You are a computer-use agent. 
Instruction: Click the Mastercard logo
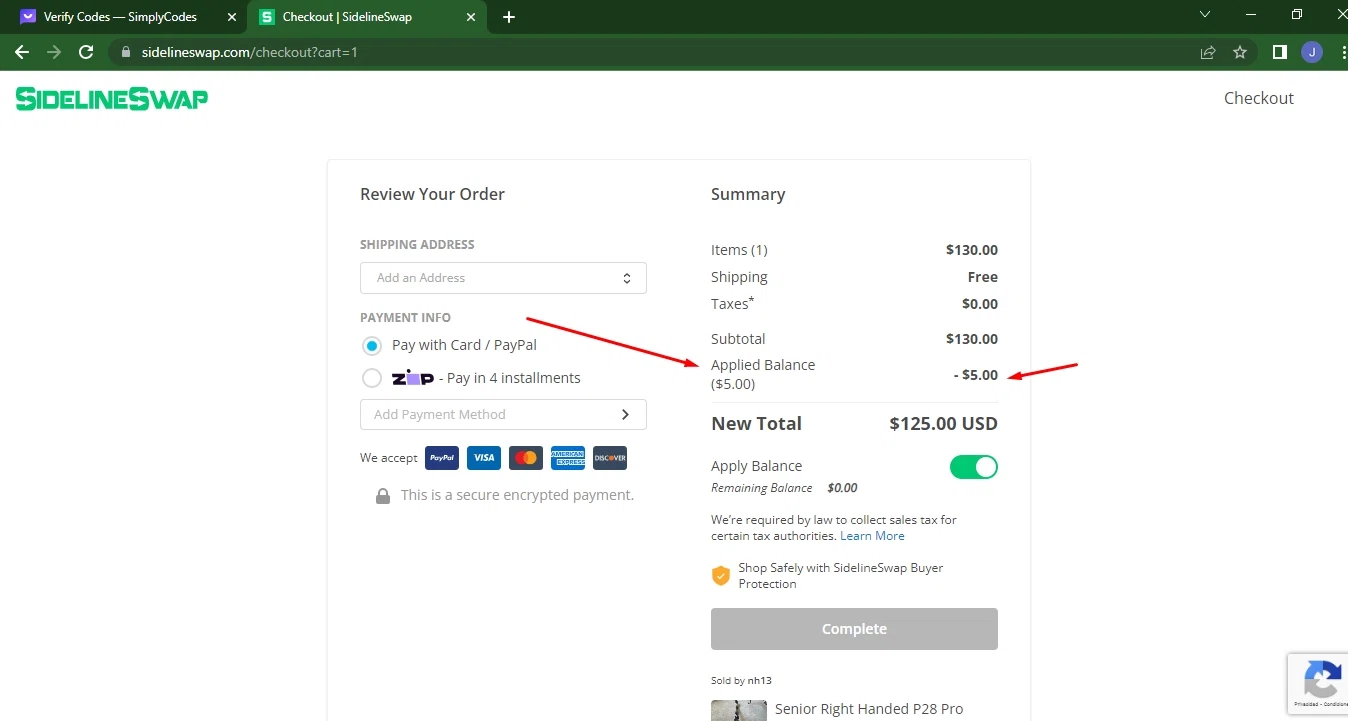click(x=526, y=458)
